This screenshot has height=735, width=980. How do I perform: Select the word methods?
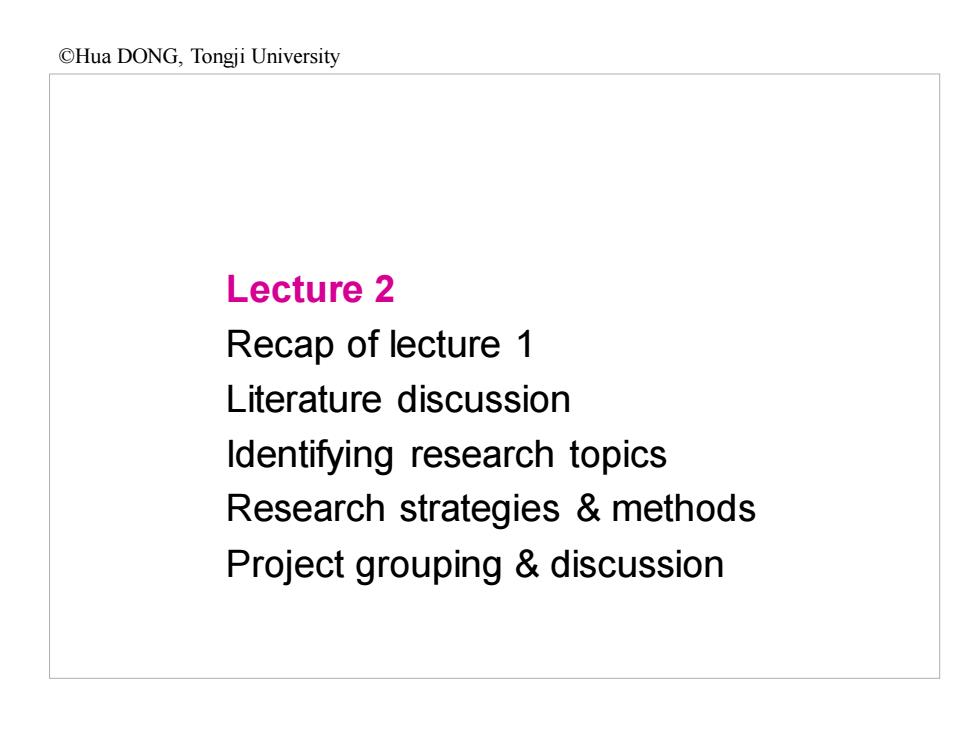coord(684,509)
